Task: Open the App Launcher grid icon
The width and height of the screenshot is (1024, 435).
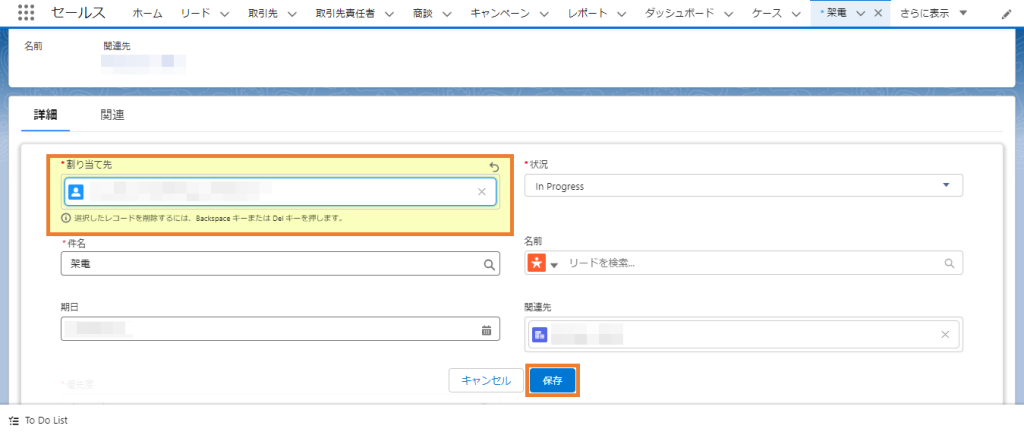Action: click(26, 13)
